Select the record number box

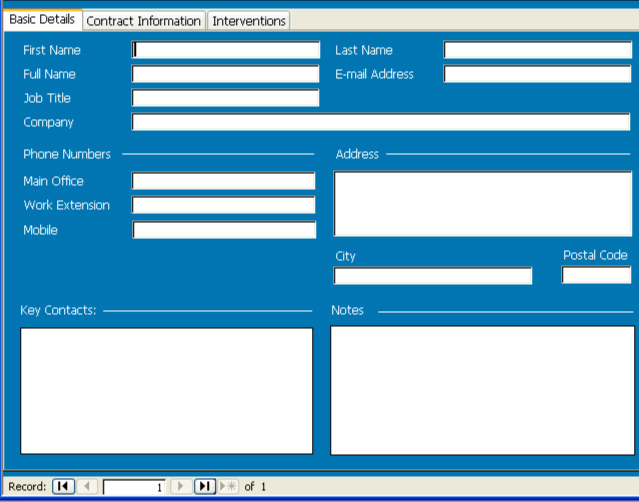pyautogui.click(x=134, y=487)
